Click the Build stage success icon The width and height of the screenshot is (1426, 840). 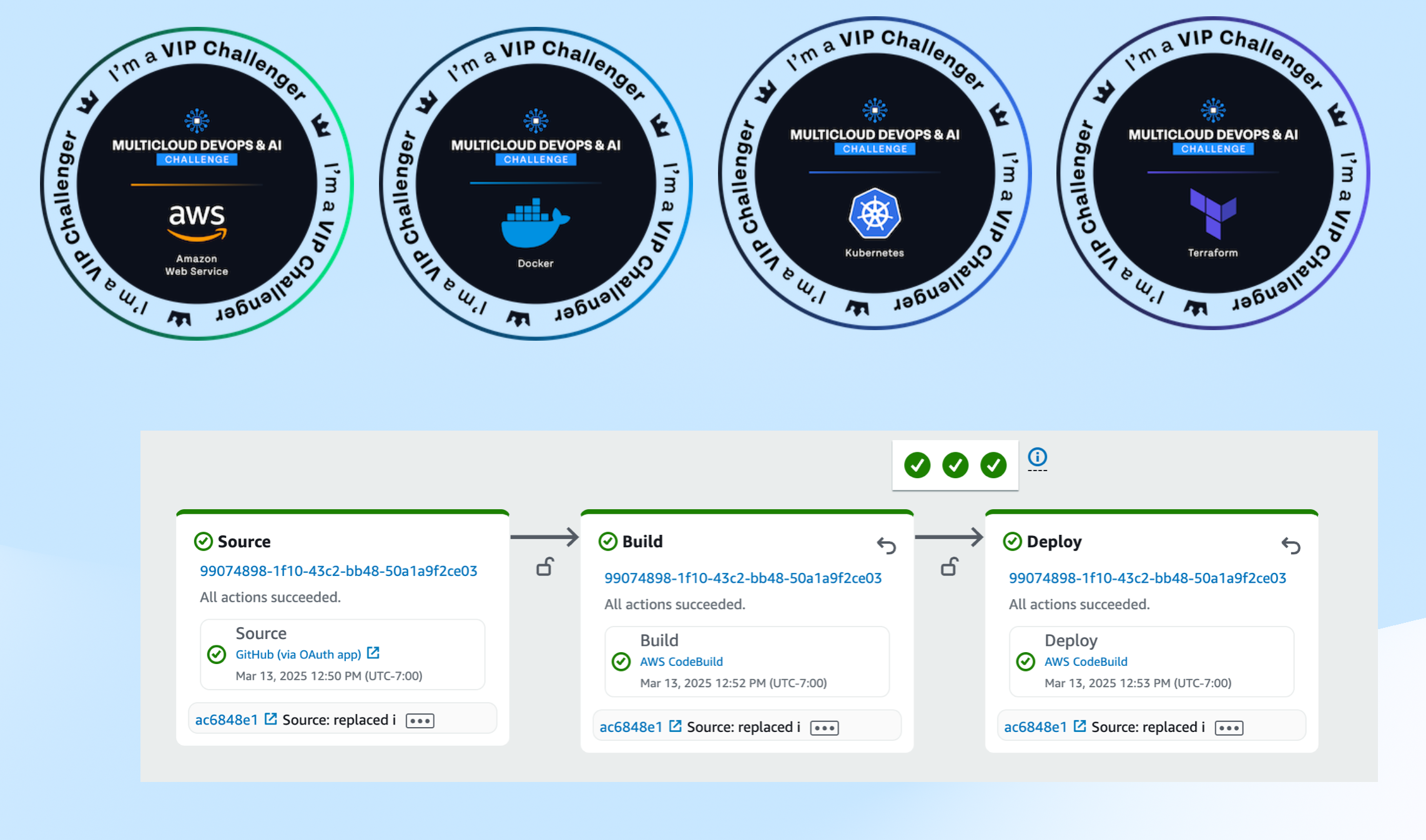tap(608, 541)
